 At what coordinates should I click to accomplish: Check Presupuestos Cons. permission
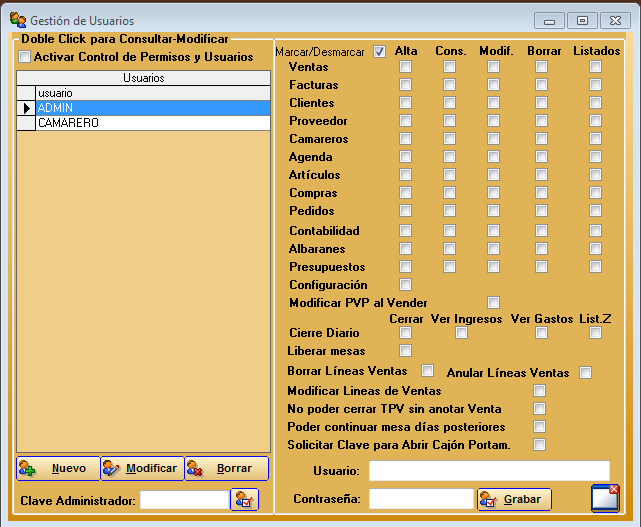(x=449, y=267)
